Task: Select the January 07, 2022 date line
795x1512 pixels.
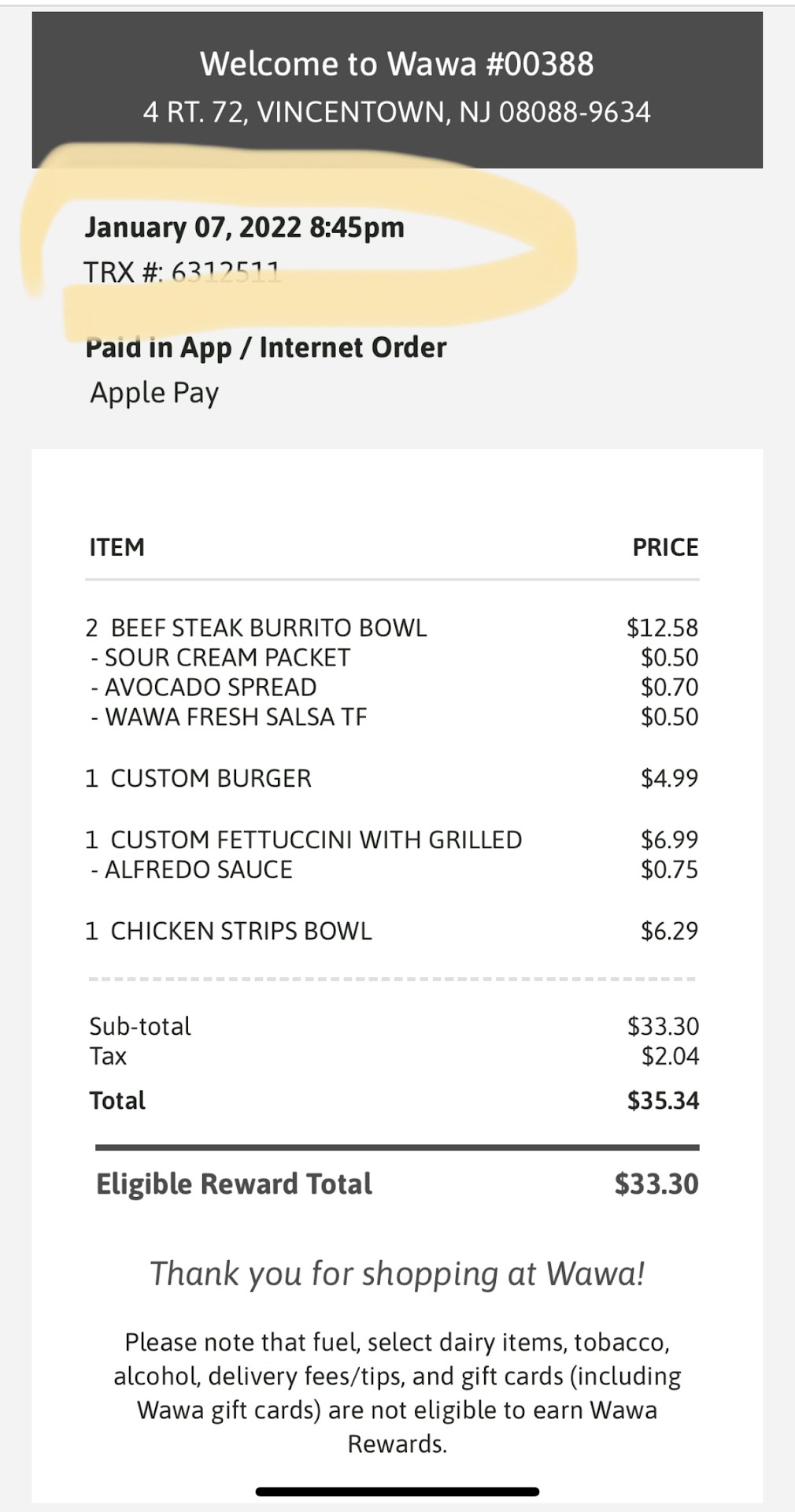Action: 244,228
